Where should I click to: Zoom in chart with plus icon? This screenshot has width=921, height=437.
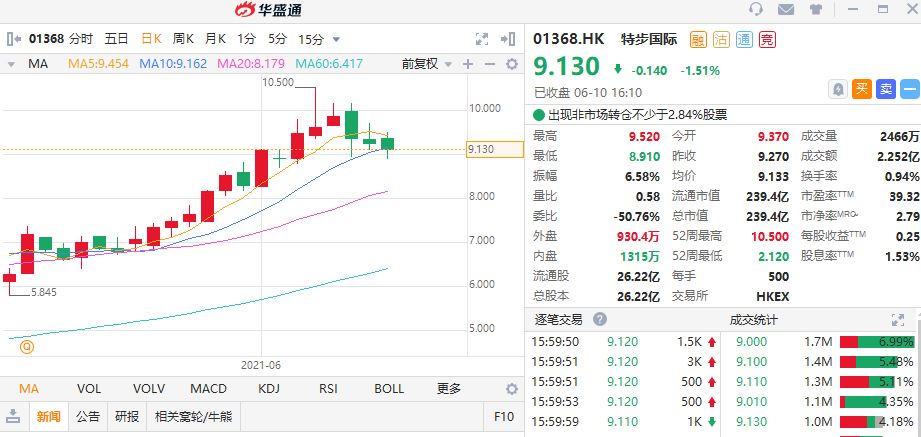(x=468, y=64)
